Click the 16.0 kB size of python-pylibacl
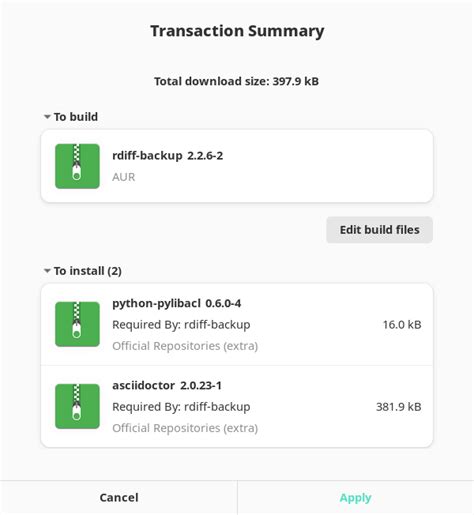The width and height of the screenshot is (474, 515). point(402,324)
